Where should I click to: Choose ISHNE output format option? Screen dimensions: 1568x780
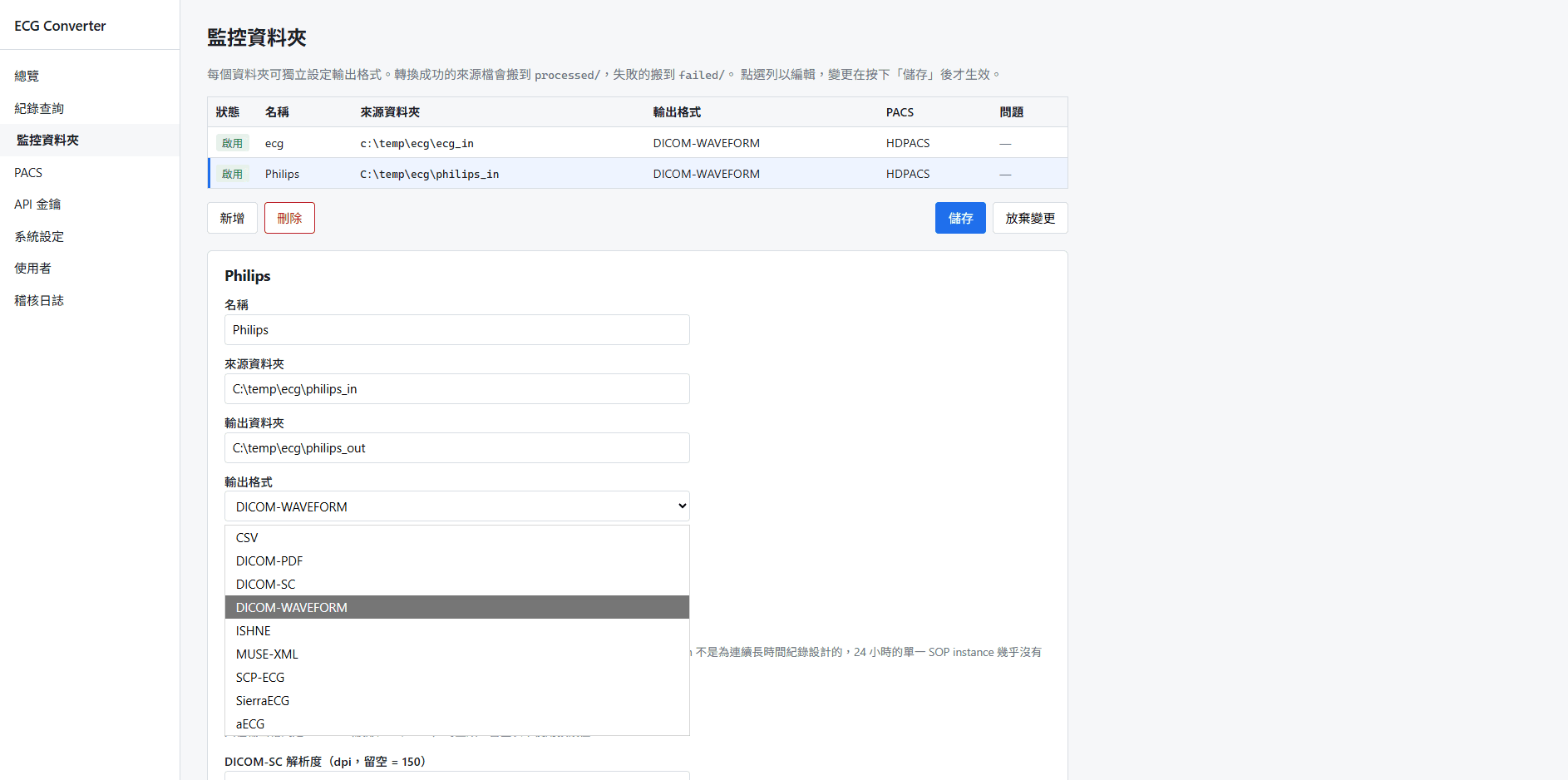click(x=457, y=631)
